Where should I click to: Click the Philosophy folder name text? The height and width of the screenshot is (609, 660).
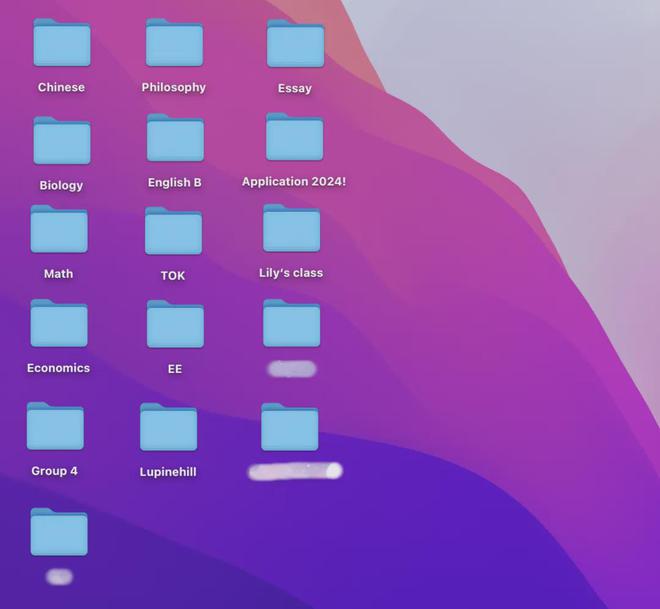pyautogui.click(x=173, y=88)
